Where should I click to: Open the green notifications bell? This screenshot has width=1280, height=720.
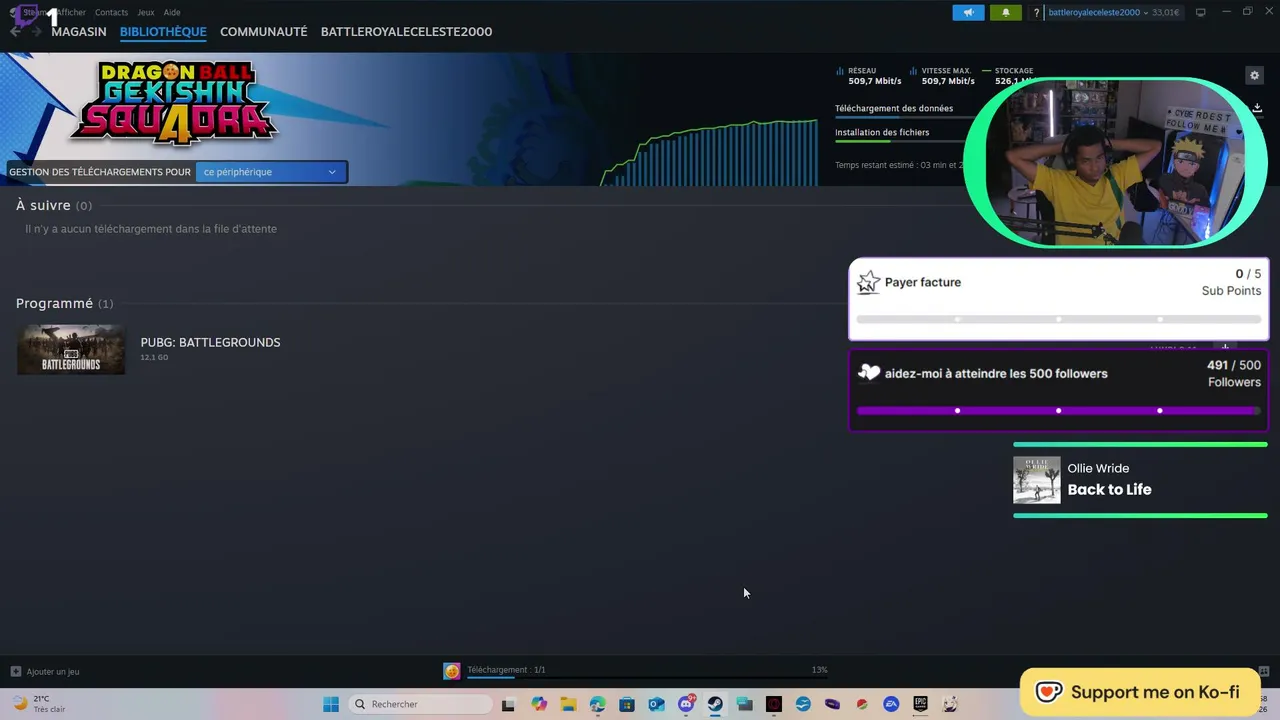point(1005,12)
